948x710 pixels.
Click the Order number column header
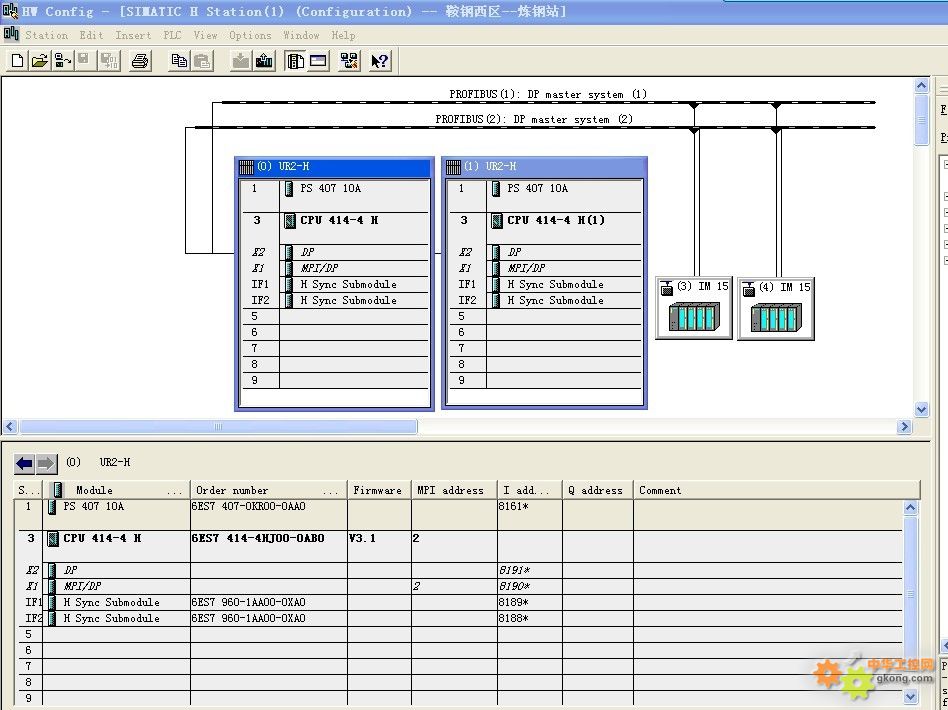click(x=268, y=490)
